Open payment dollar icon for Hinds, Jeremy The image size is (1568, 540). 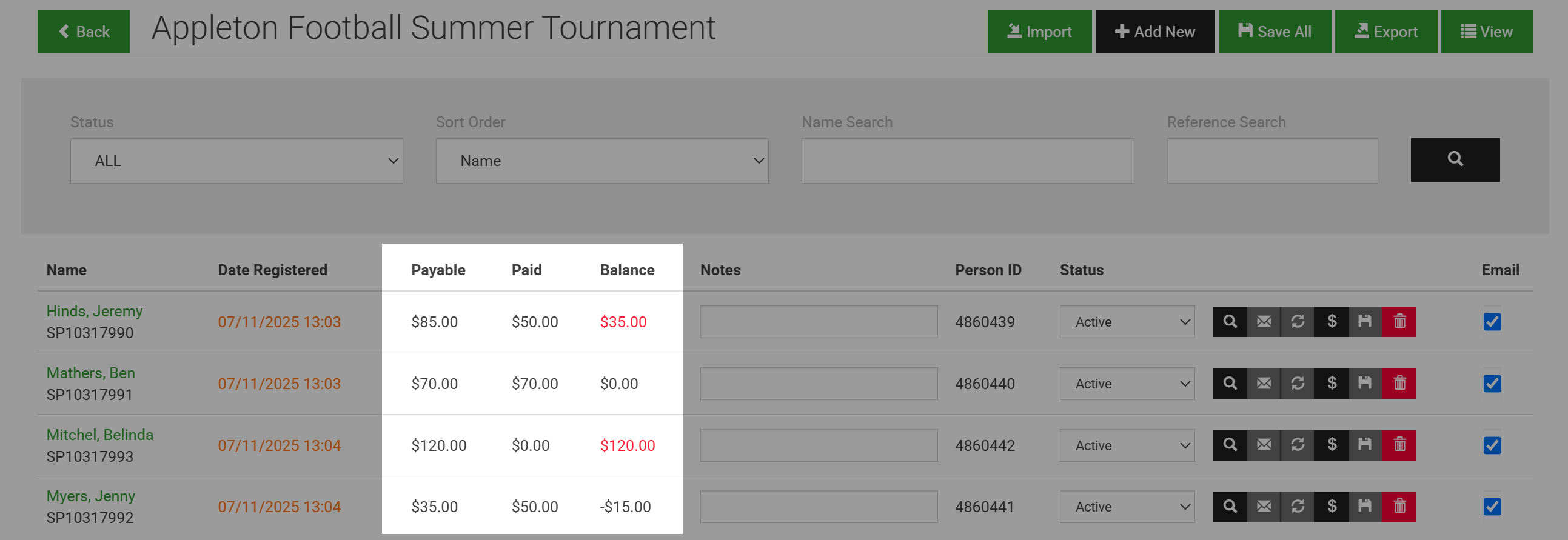[1332, 322]
